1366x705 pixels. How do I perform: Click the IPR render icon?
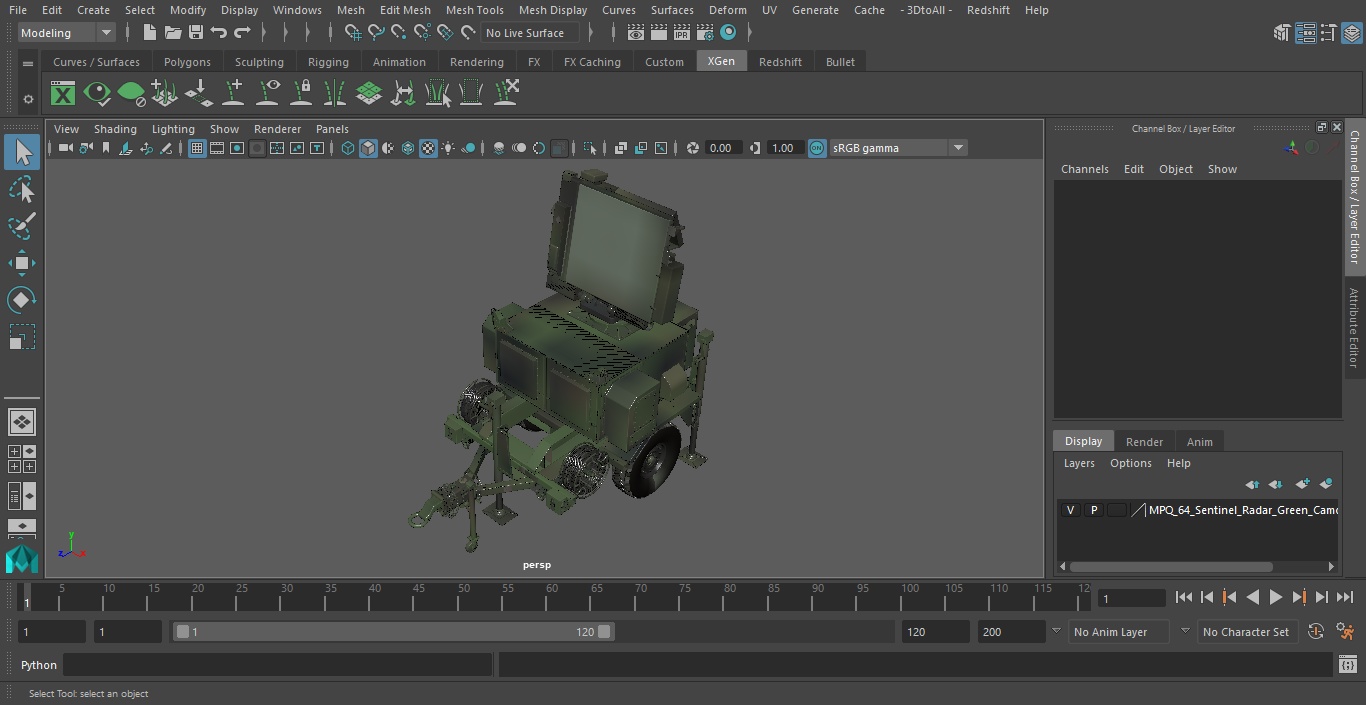tap(682, 33)
